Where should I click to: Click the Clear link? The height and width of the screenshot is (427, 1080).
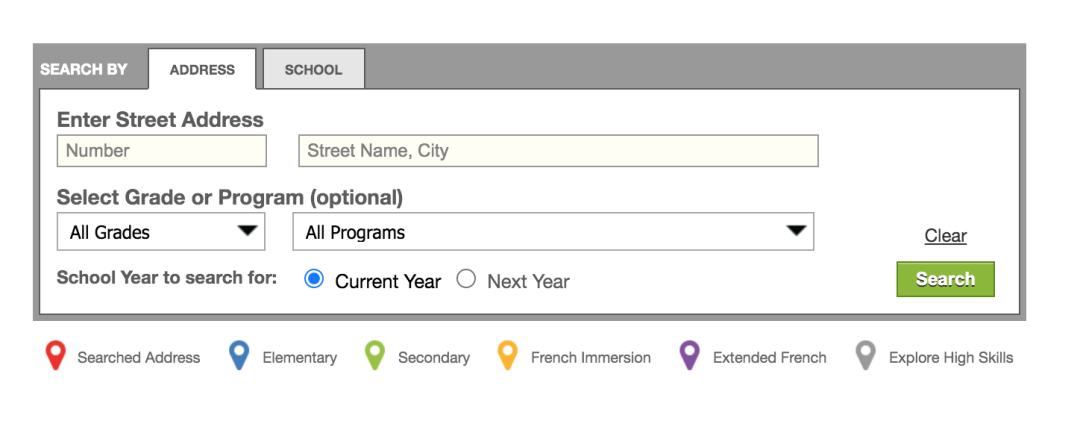(x=945, y=236)
